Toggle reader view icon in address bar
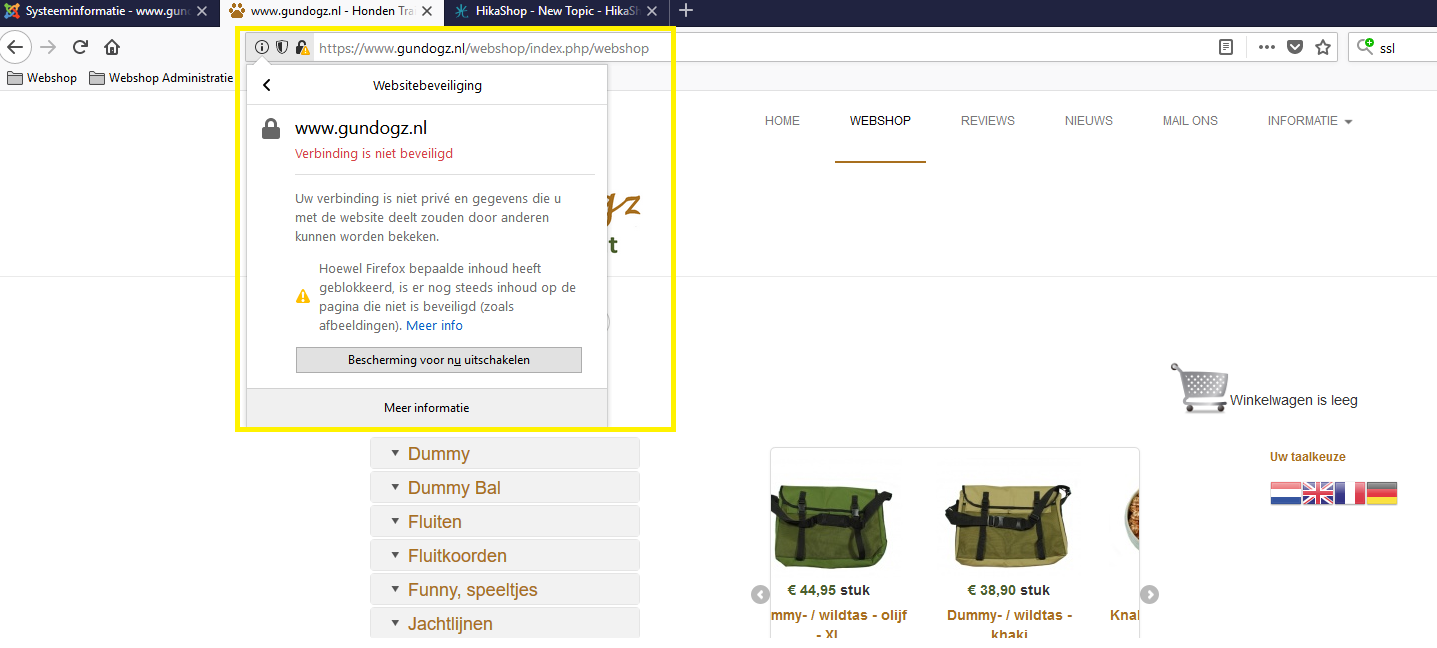The image size is (1437, 648). point(1226,47)
